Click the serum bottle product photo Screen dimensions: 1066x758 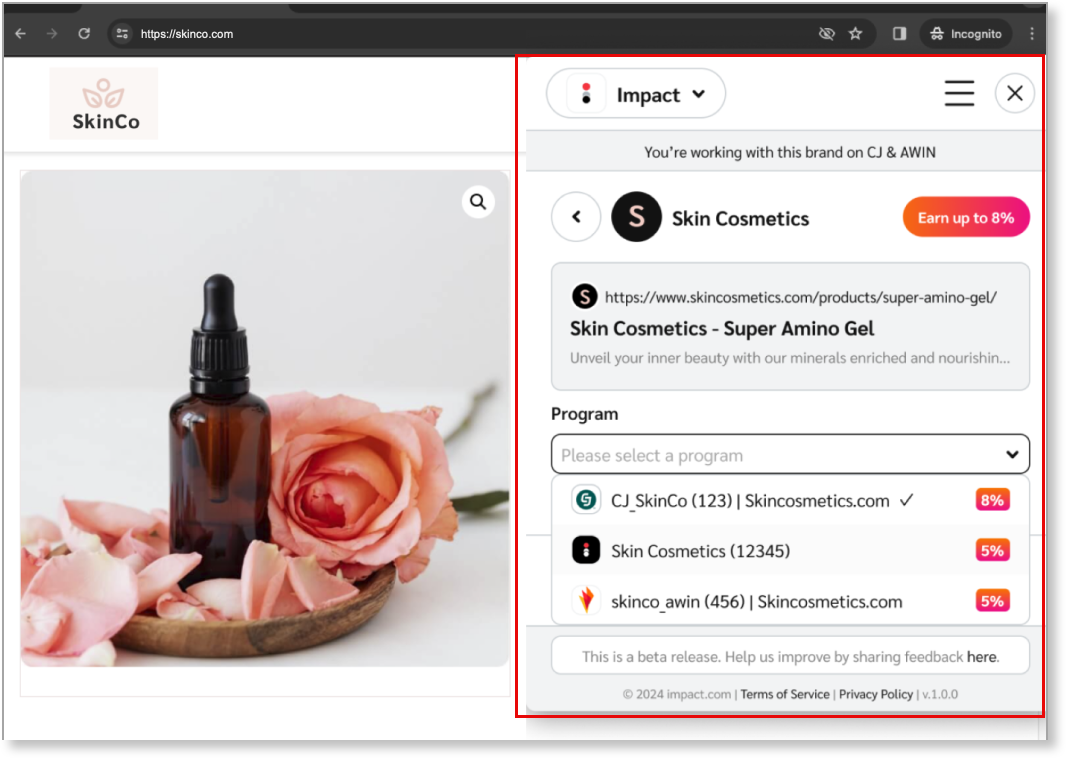pyautogui.click(x=264, y=418)
